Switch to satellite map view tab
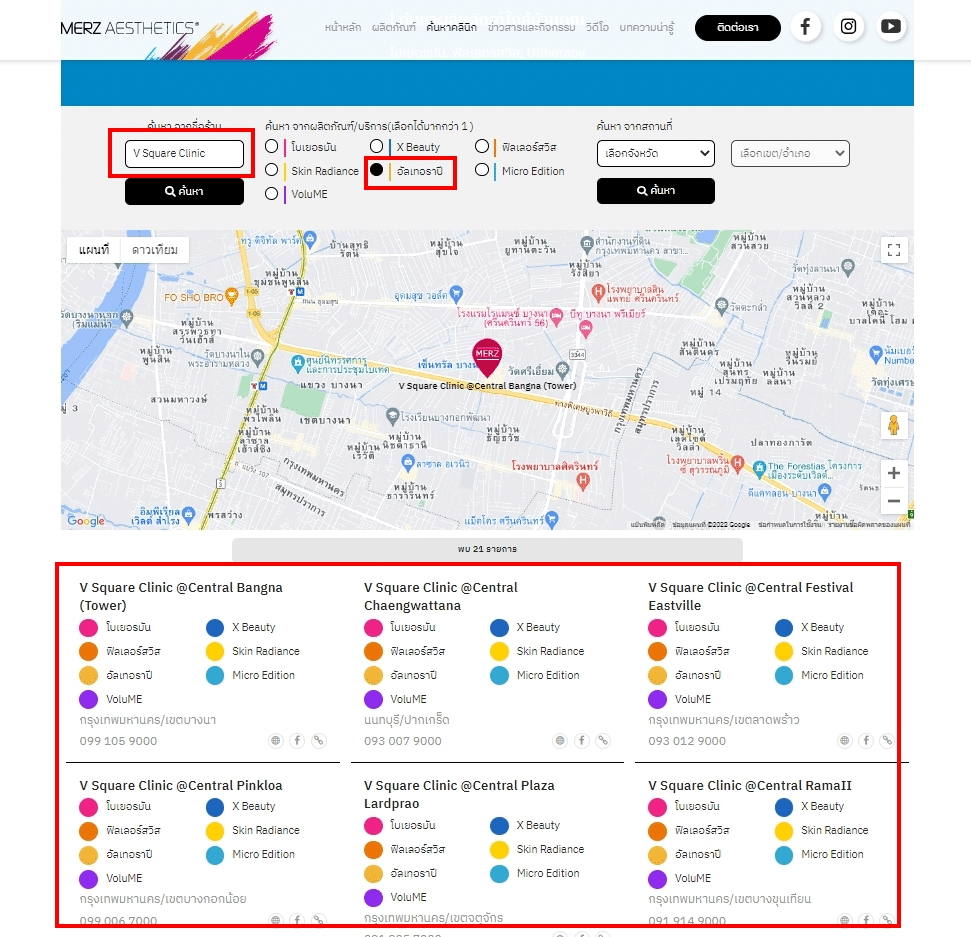This screenshot has width=971, height=937. click(x=155, y=250)
